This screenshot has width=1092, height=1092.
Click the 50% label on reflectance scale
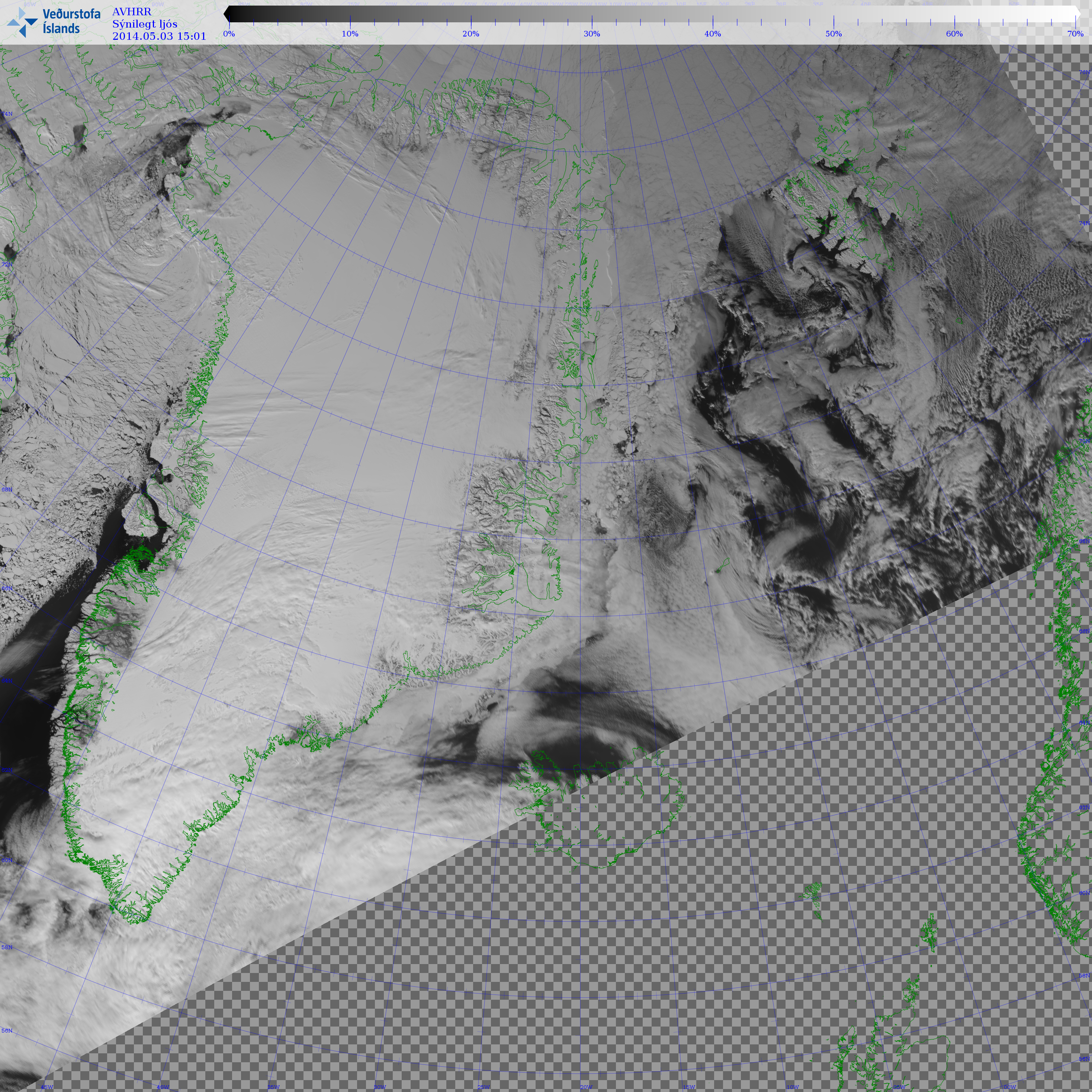coord(833,34)
